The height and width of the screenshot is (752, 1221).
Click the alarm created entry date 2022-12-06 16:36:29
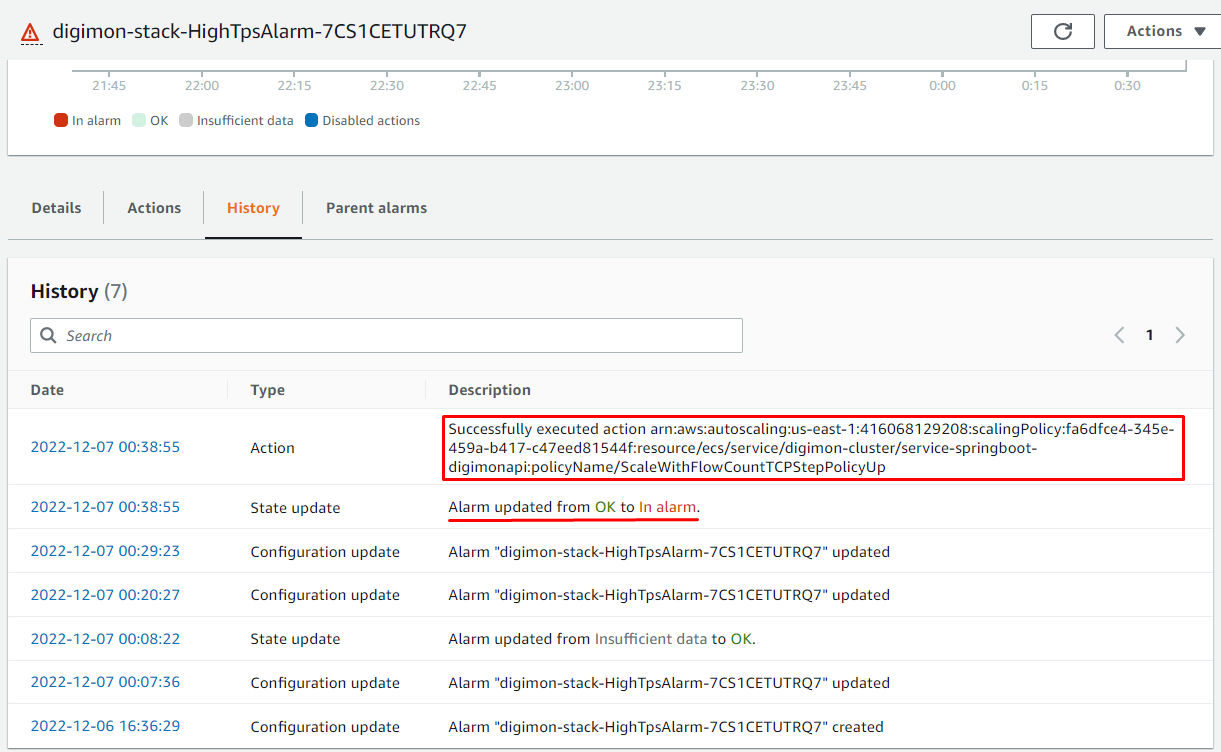105,726
